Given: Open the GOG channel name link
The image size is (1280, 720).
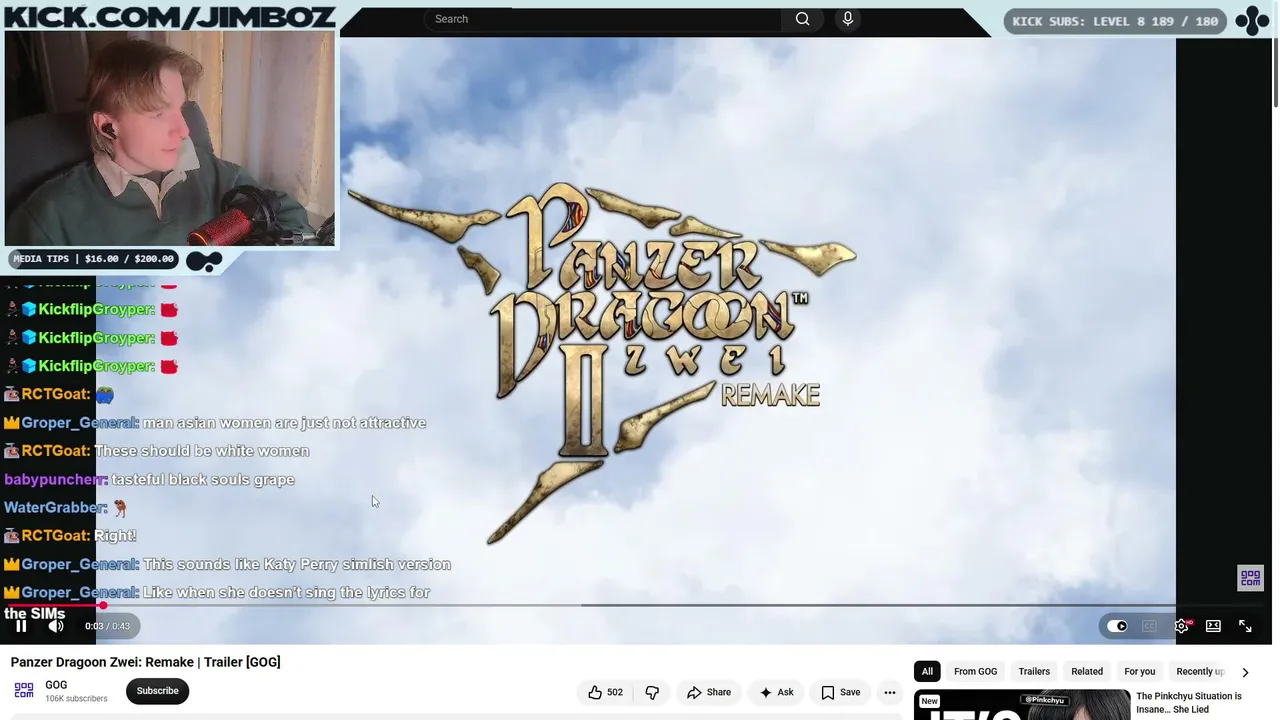Looking at the screenshot, I should pyautogui.click(x=56, y=685).
